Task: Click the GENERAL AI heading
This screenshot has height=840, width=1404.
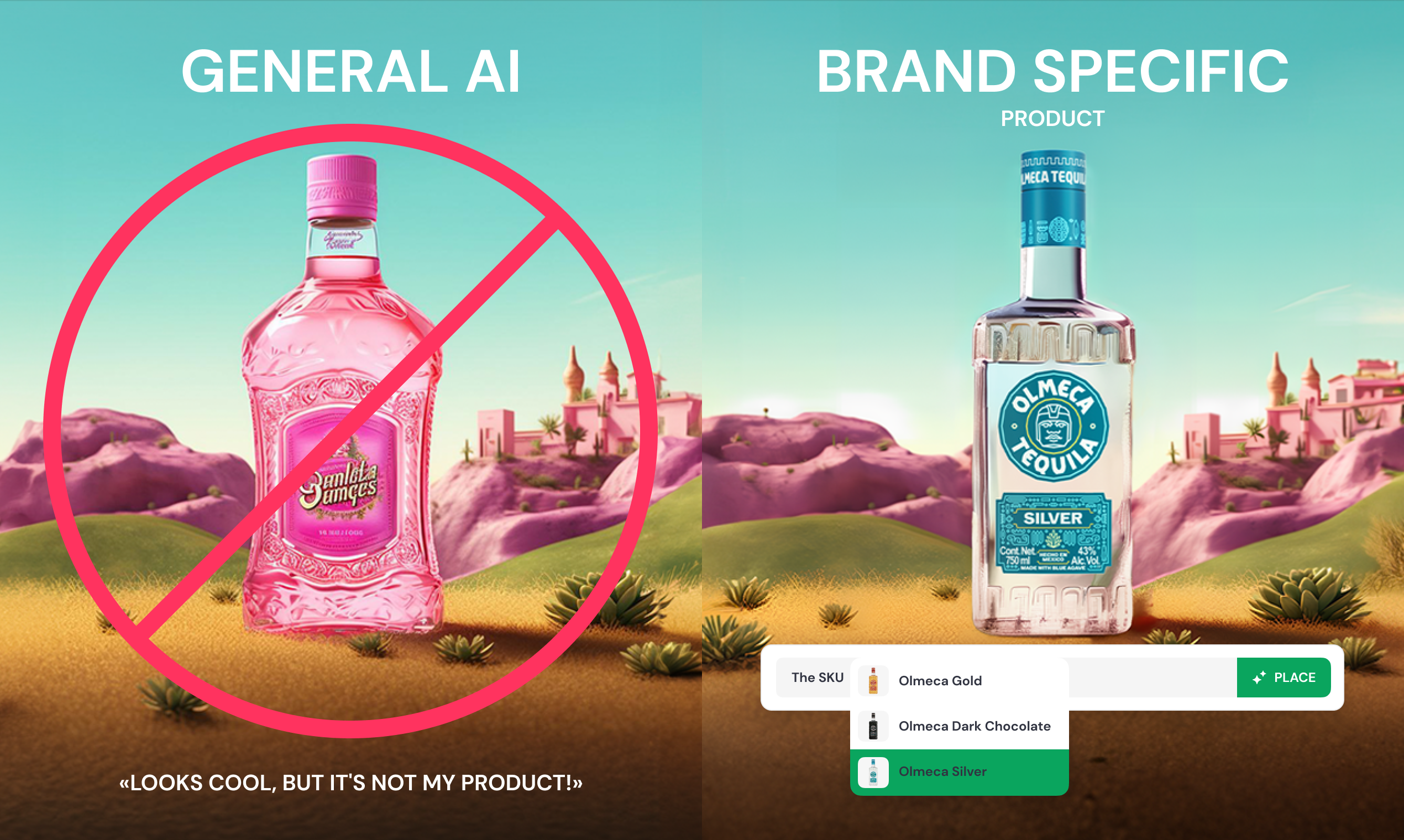Action: point(350,71)
